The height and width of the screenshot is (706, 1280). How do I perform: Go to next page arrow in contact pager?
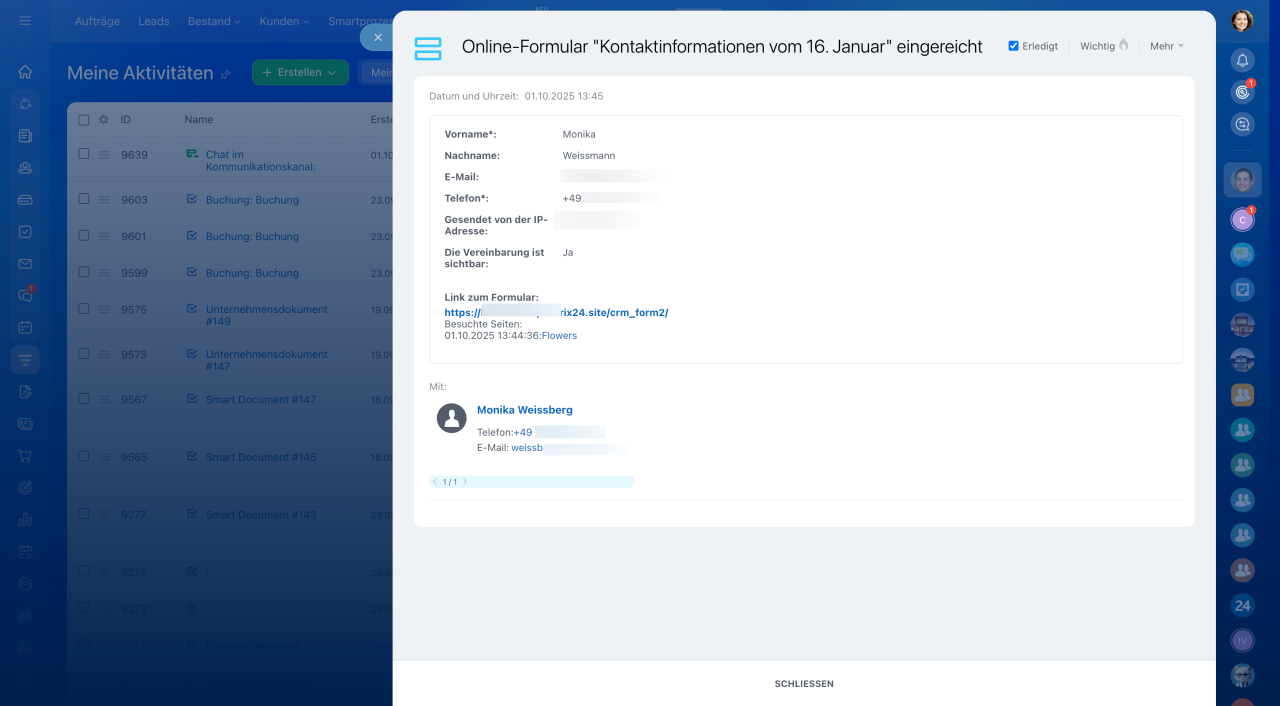coord(465,482)
